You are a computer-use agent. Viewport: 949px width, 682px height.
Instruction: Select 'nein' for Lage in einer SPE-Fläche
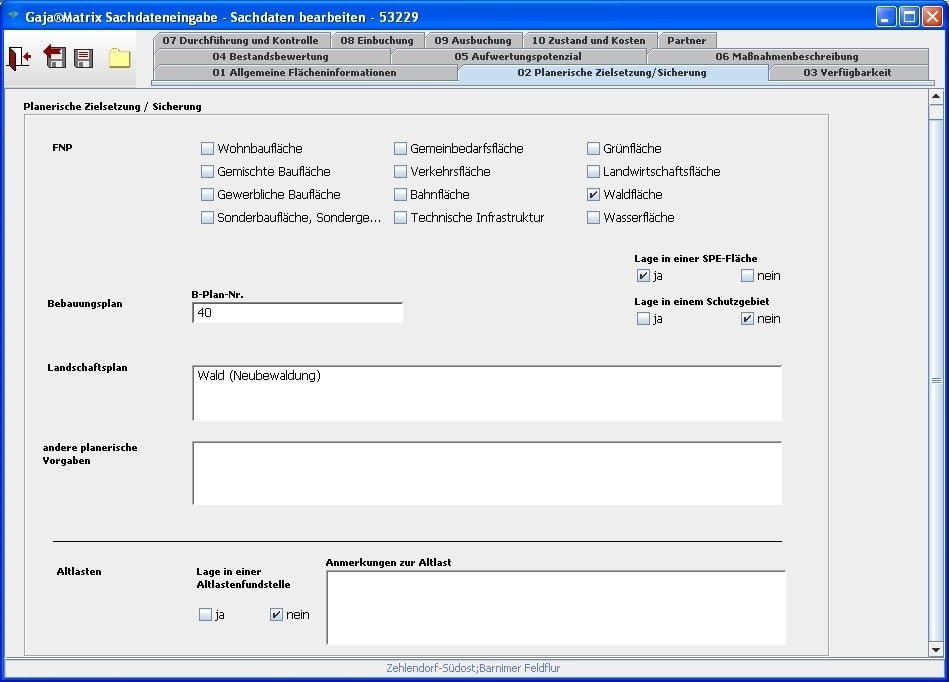[747, 276]
